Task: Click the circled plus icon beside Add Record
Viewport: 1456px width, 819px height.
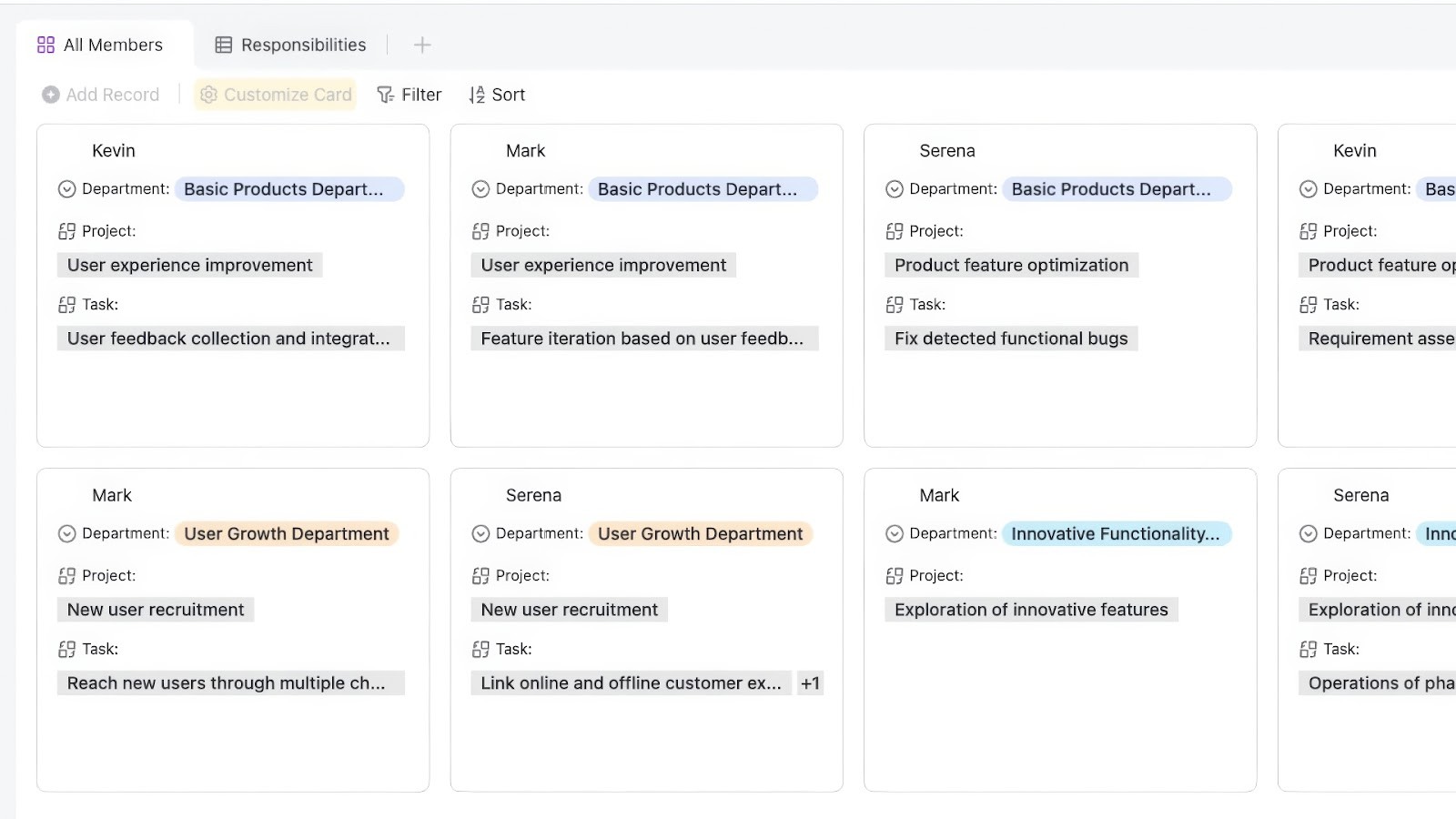Action: [x=50, y=94]
